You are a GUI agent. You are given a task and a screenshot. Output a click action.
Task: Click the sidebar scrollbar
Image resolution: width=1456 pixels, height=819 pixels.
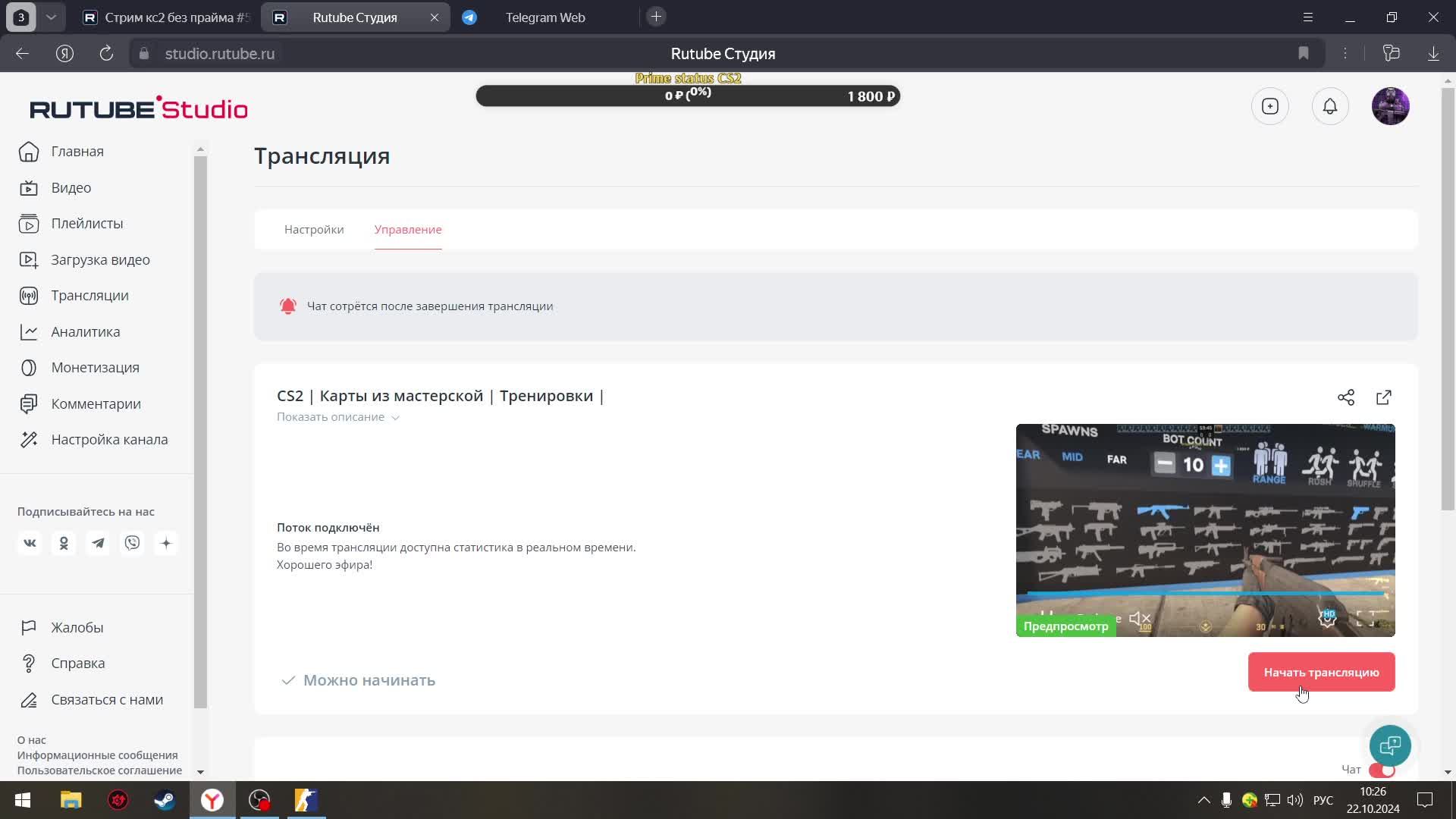(x=200, y=432)
